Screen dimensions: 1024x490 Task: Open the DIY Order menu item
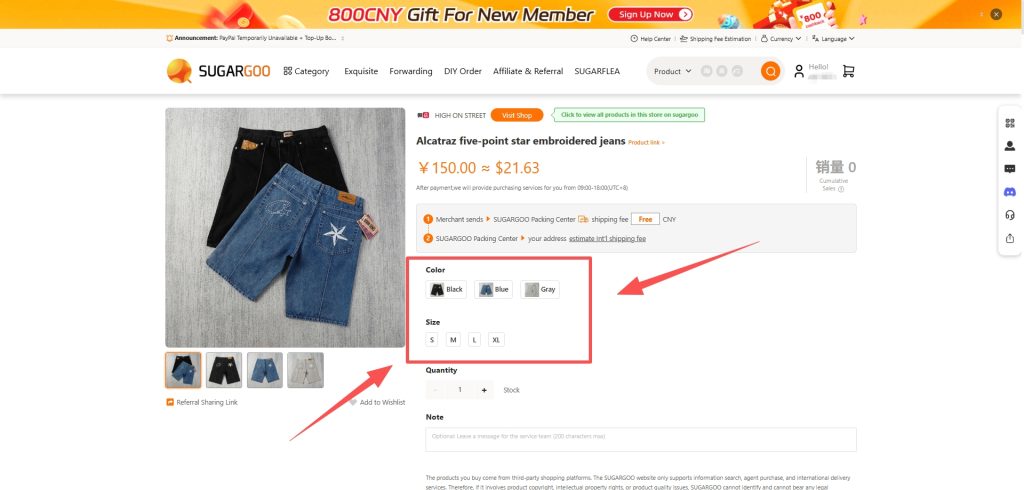click(x=463, y=71)
